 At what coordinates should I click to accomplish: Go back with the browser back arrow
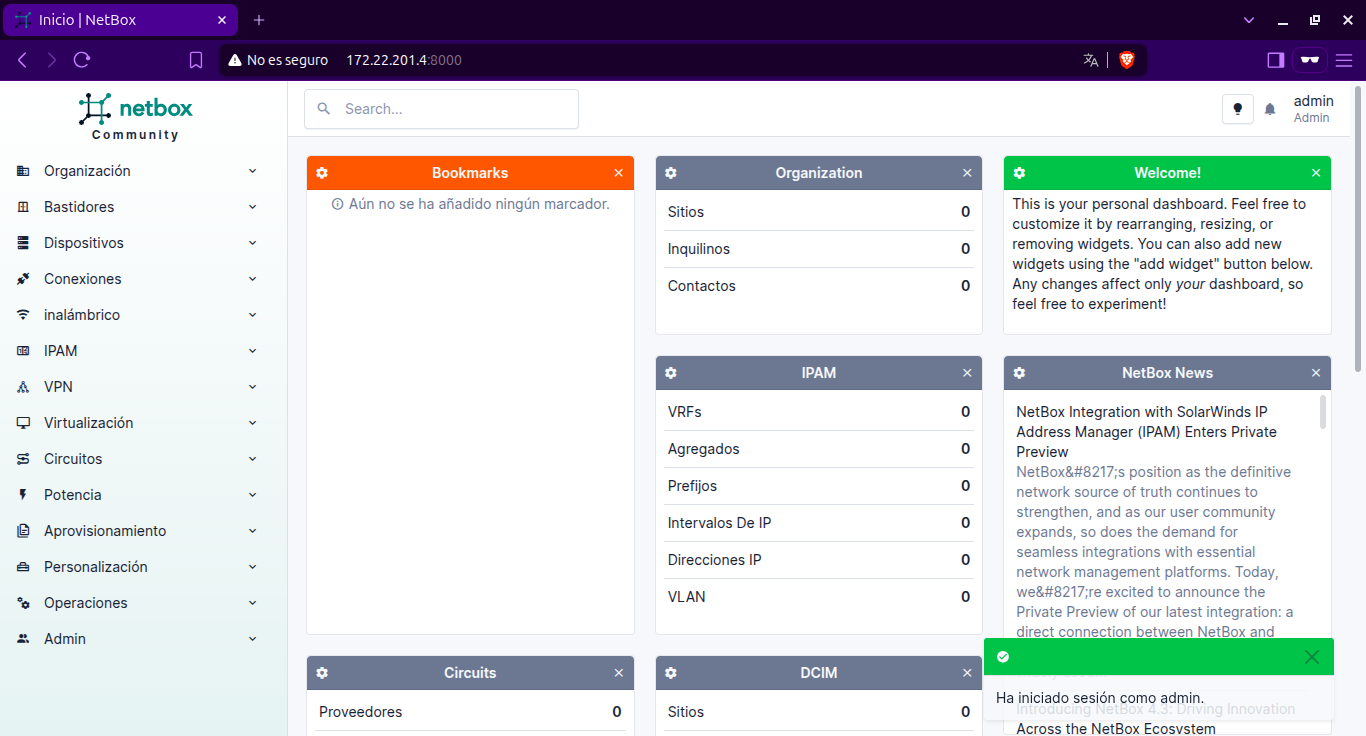point(23,60)
